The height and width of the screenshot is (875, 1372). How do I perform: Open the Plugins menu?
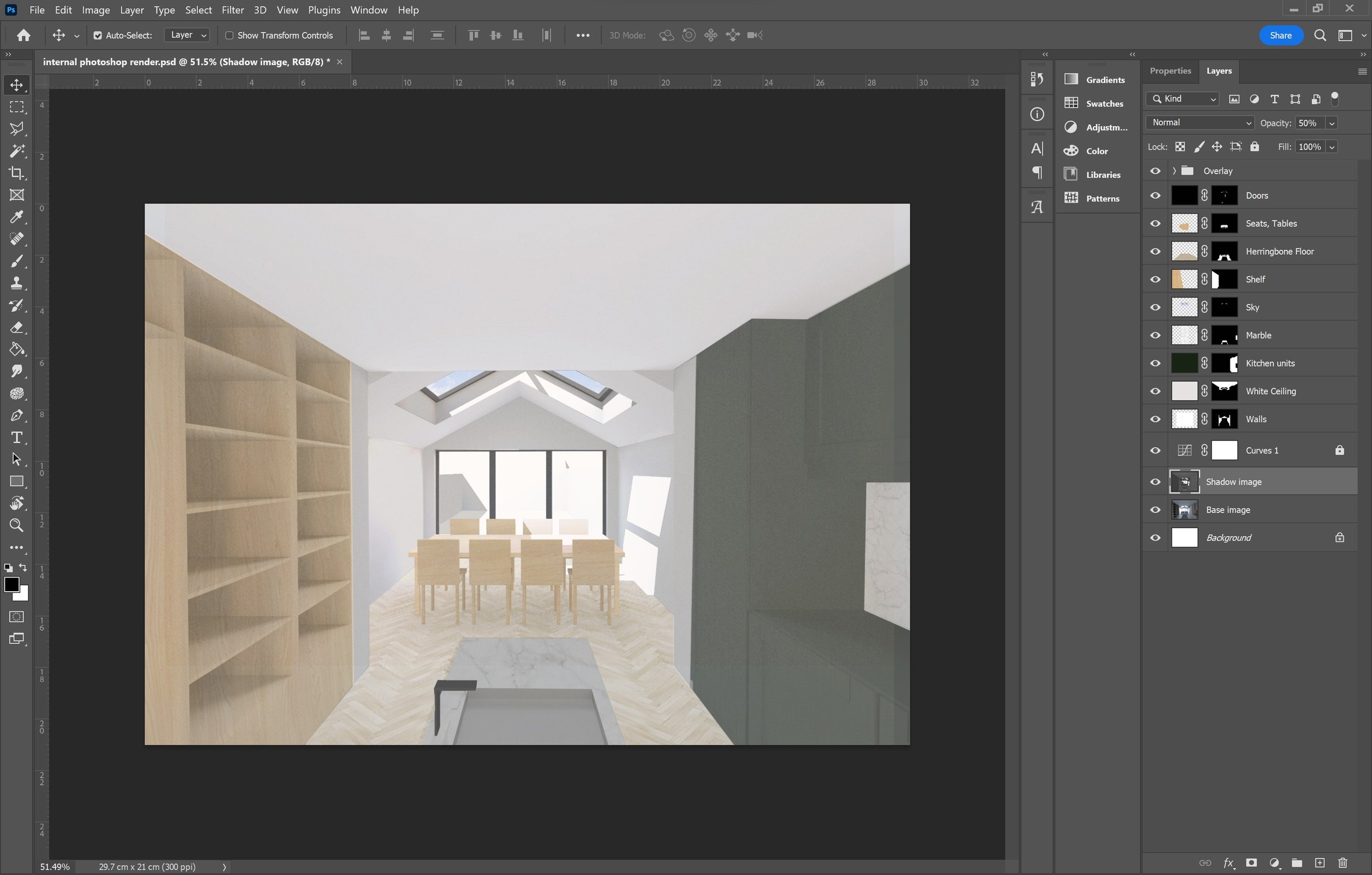[x=324, y=10]
